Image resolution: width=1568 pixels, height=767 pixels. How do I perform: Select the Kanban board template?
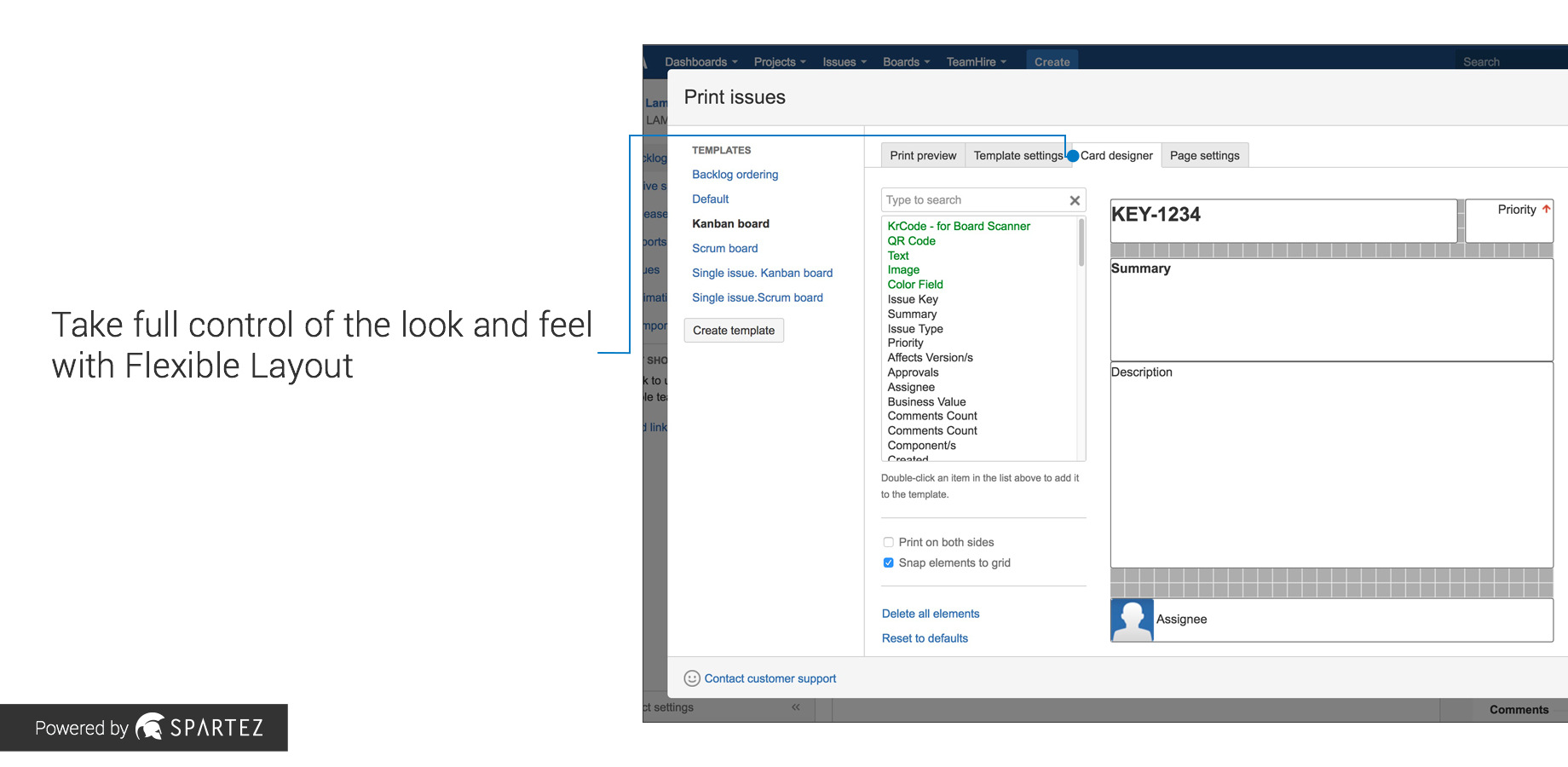[x=730, y=224]
